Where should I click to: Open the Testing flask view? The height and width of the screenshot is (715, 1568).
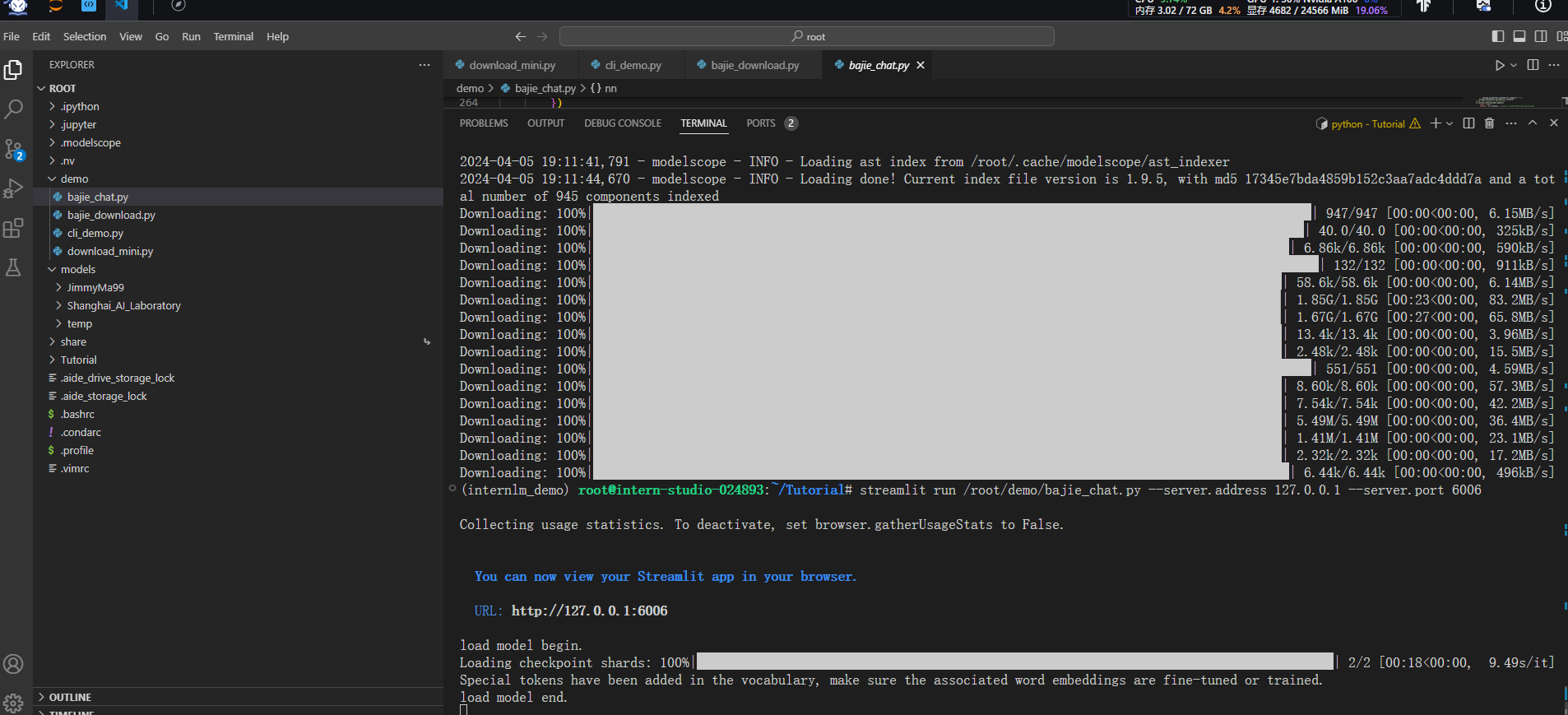click(13, 267)
